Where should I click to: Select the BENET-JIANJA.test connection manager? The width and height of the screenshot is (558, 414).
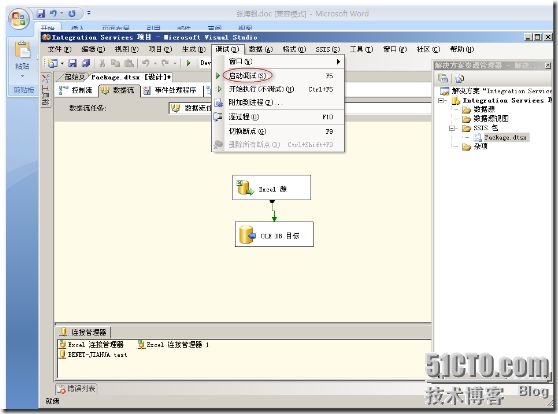click(x=93, y=355)
